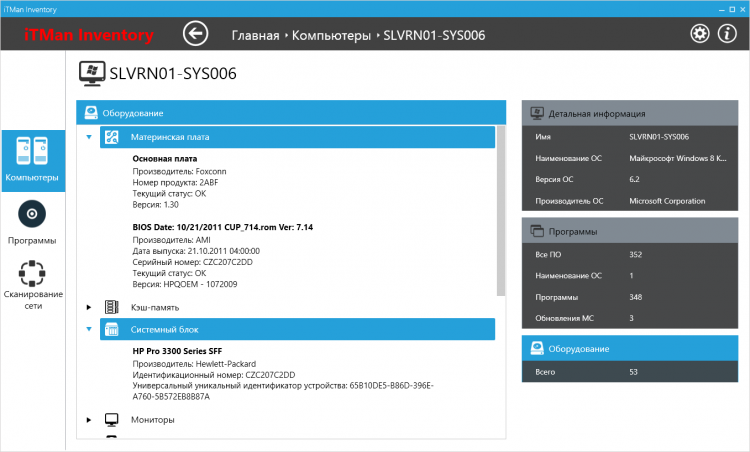Maximize the iTMan Inventory window
This screenshot has height=452, width=750.
[732, 9]
